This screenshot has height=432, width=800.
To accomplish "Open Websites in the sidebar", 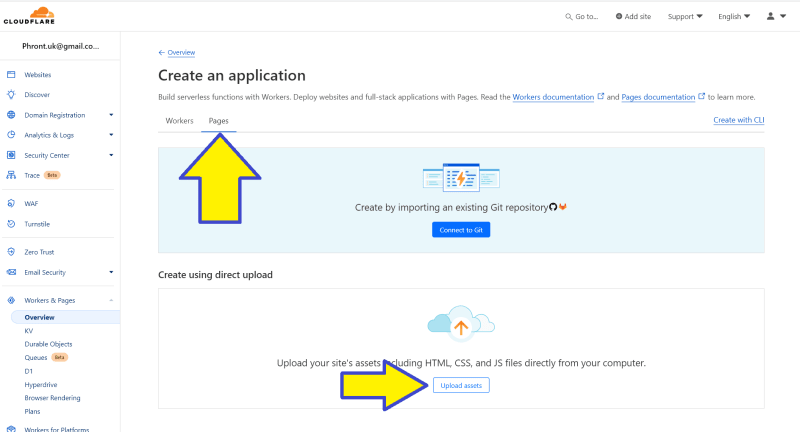I will [38, 74].
